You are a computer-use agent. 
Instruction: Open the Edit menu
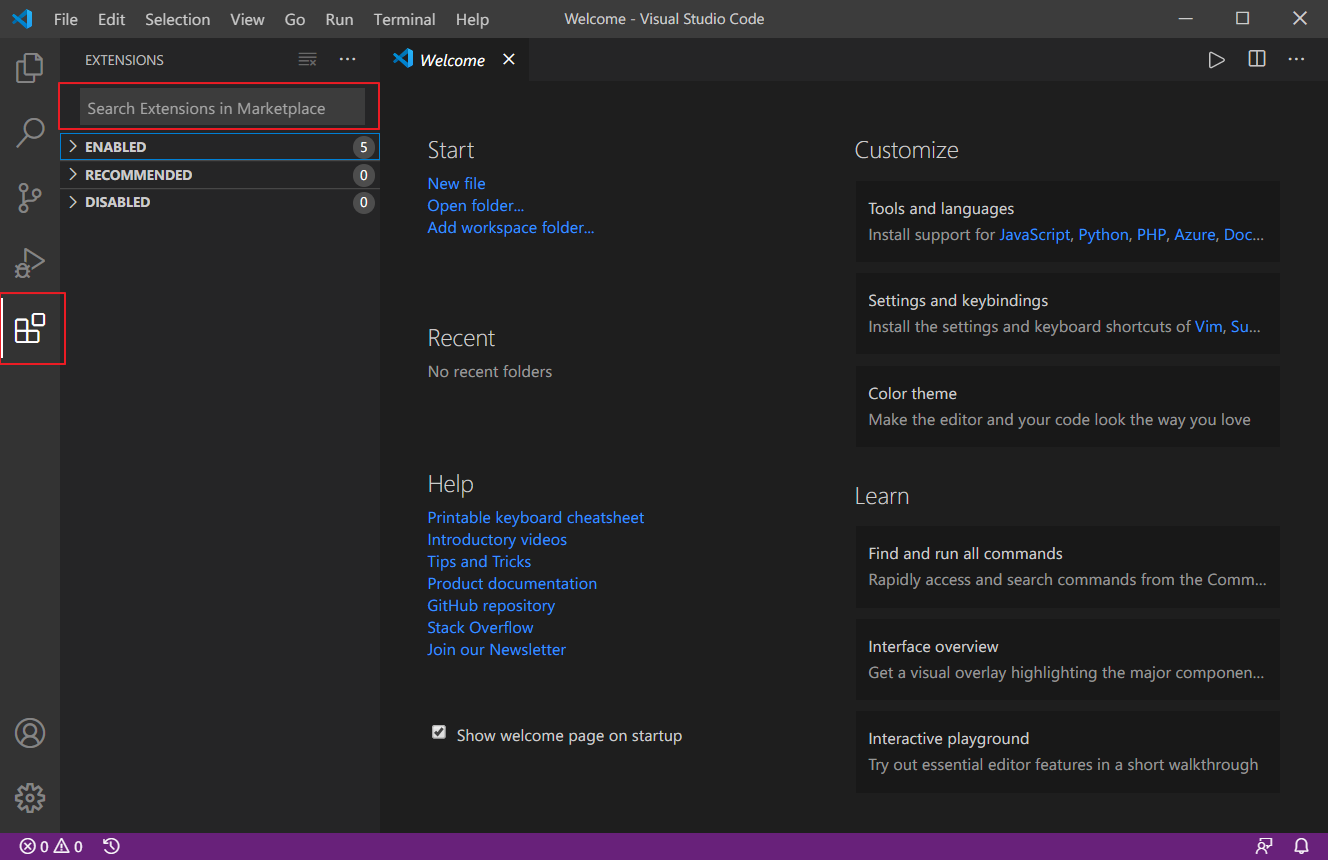click(x=111, y=19)
